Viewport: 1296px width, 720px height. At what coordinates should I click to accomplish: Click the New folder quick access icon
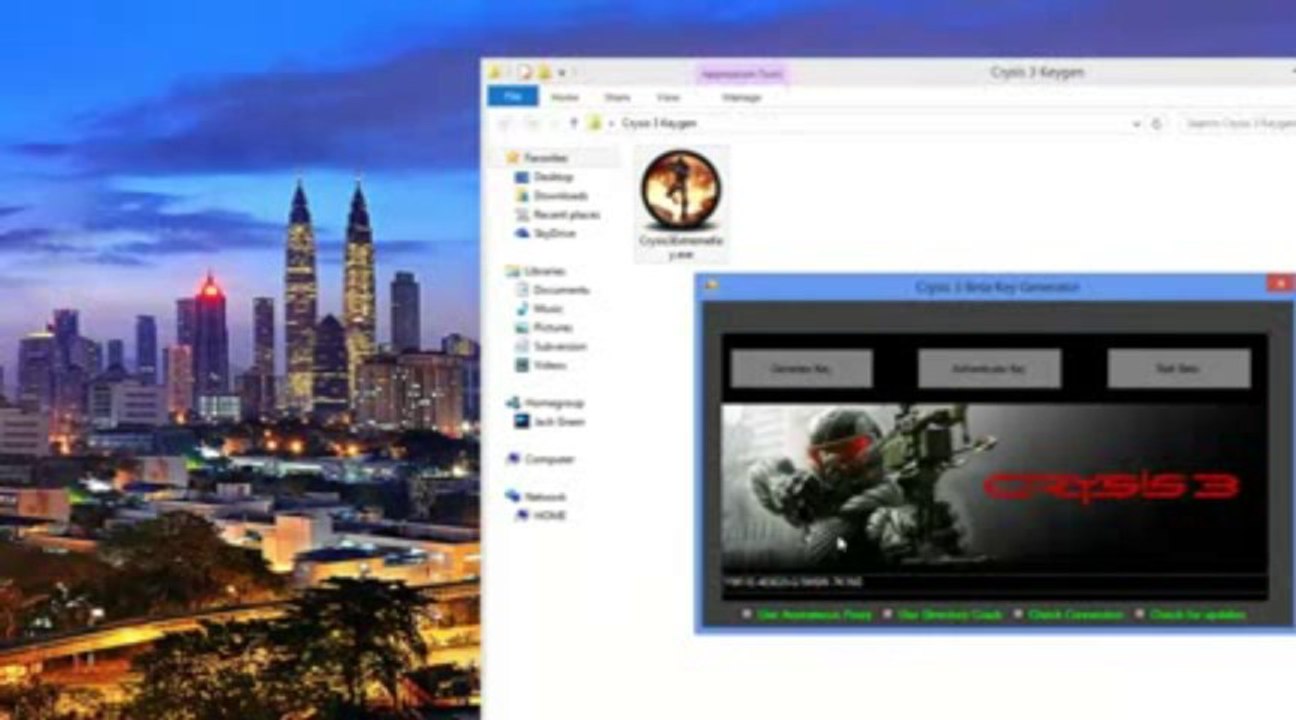(x=544, y=73)
